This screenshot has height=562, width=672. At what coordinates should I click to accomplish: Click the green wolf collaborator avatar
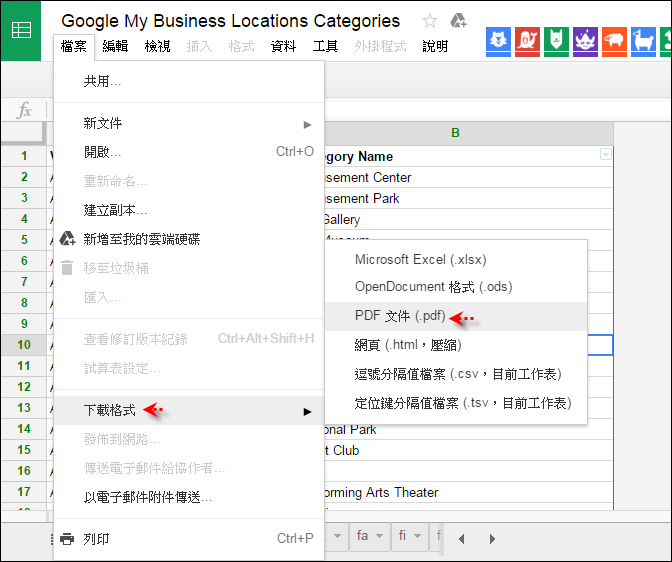pyautogui.click(x=556, y=42)
